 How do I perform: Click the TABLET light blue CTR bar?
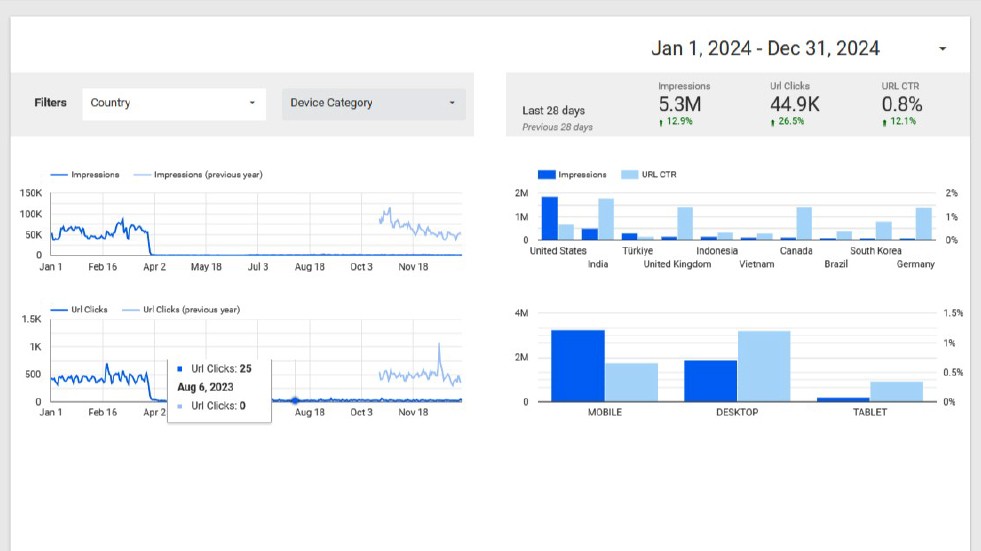tap(896, 391)
